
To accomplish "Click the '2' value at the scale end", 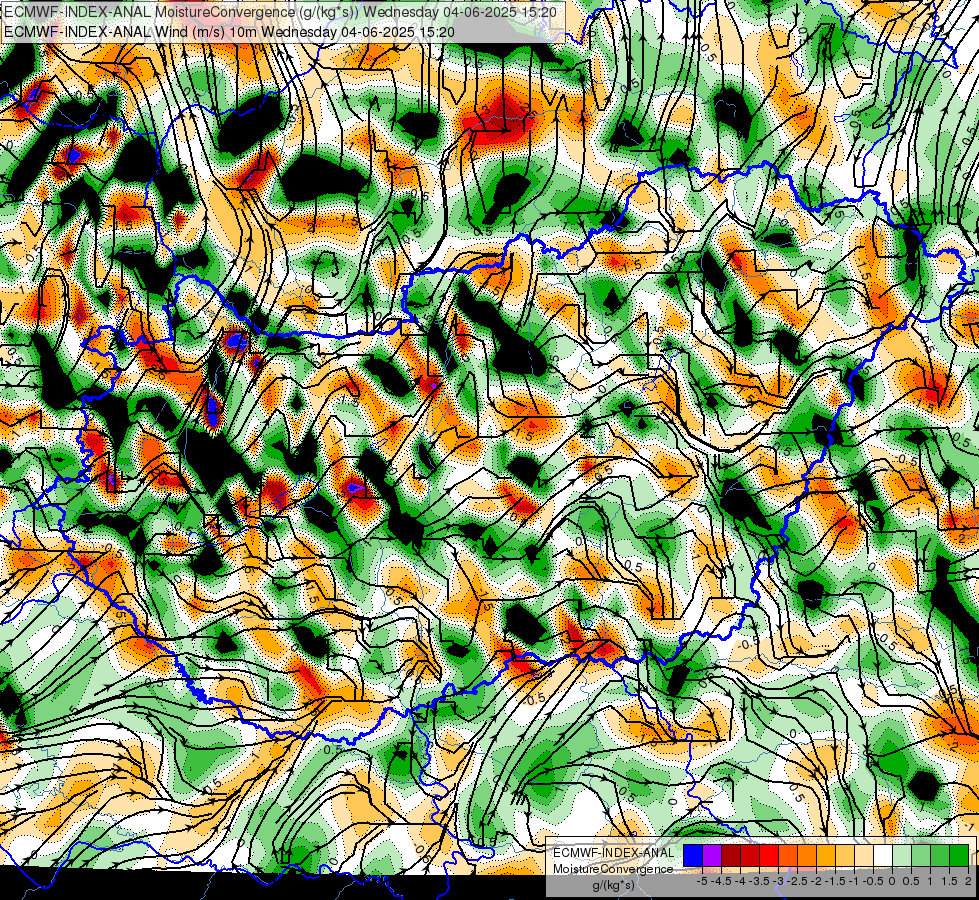I will tap(968, 881).
